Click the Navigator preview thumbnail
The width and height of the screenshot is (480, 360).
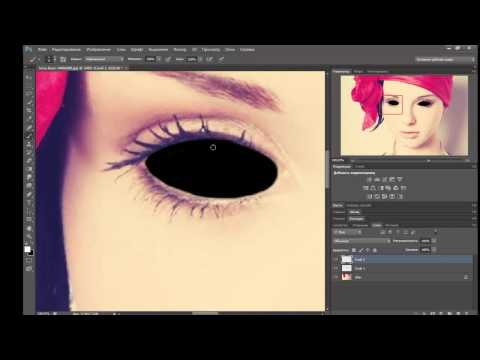click(x=404, y=115)
